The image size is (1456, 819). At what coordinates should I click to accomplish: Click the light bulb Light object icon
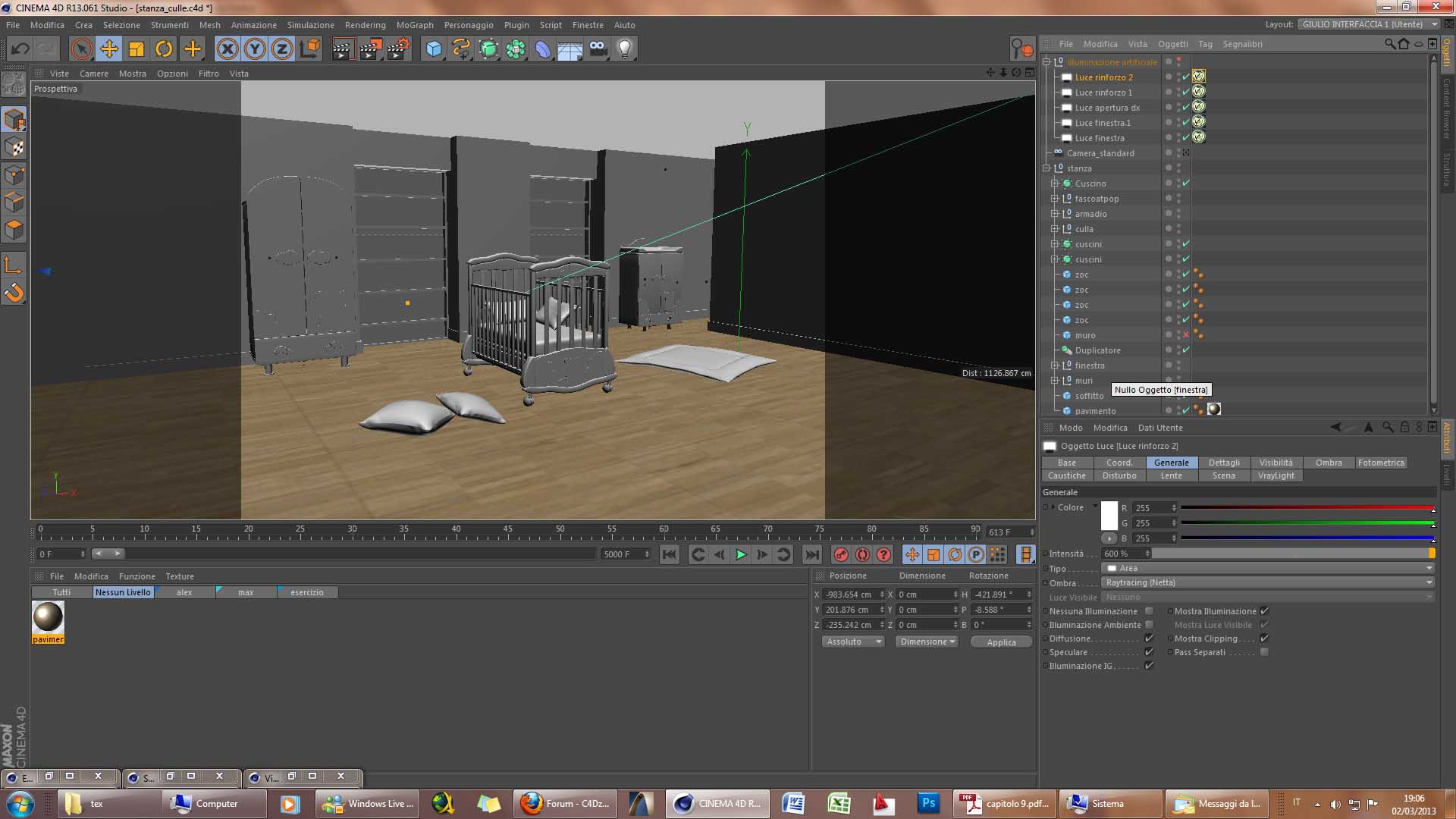point(625,49)
